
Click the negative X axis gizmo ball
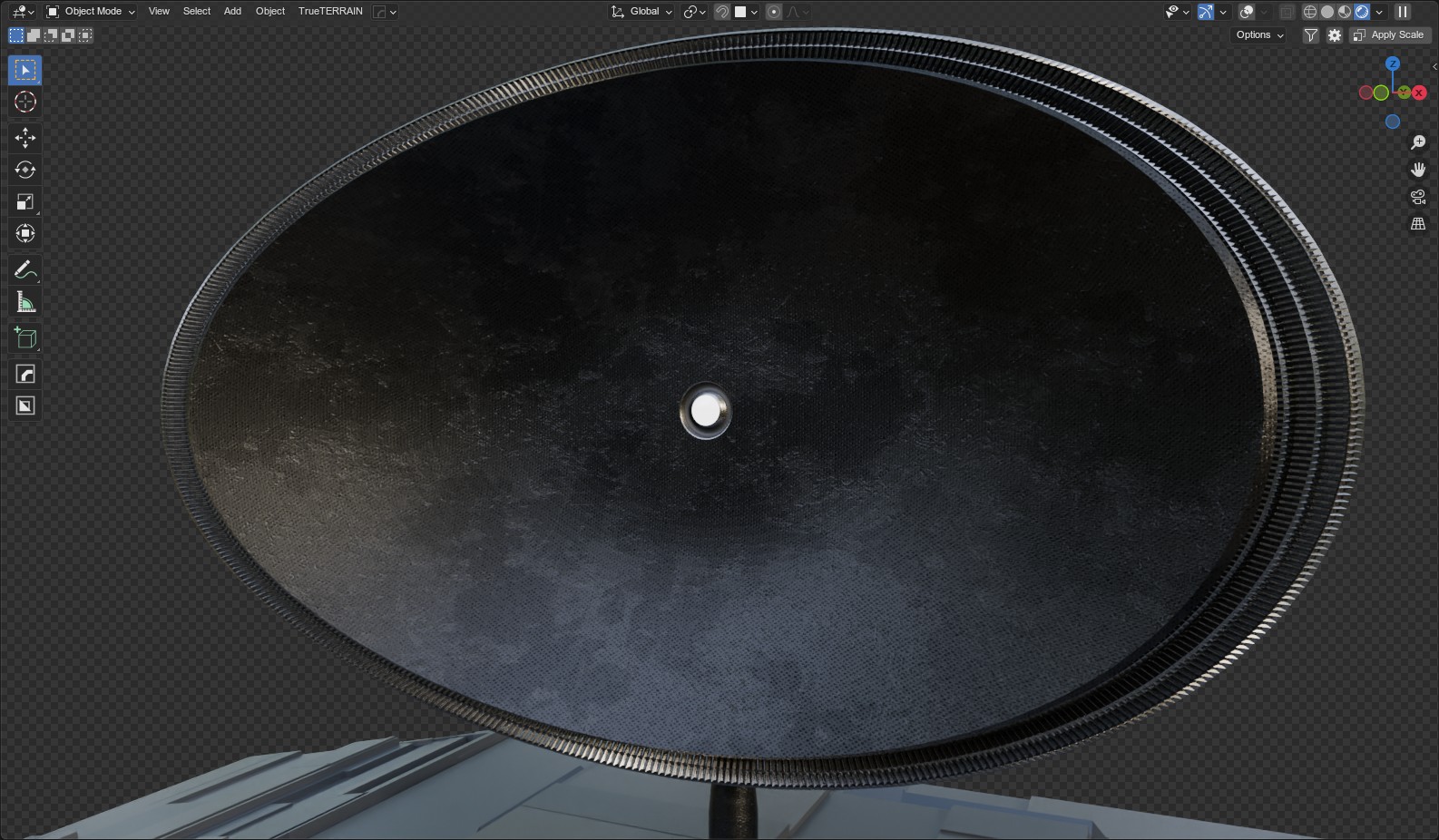click(1366, 93)
